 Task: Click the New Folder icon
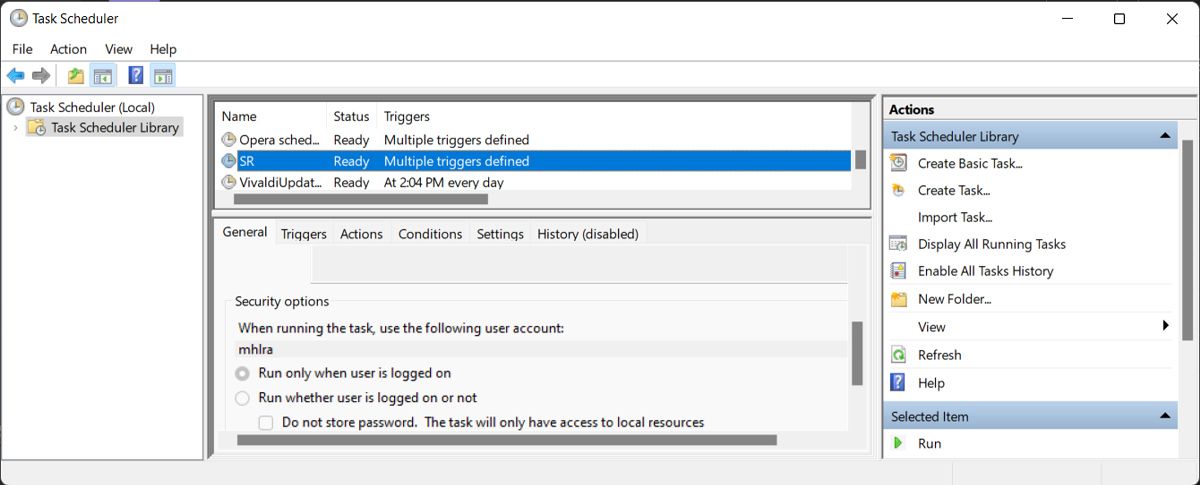click(899, 299)
